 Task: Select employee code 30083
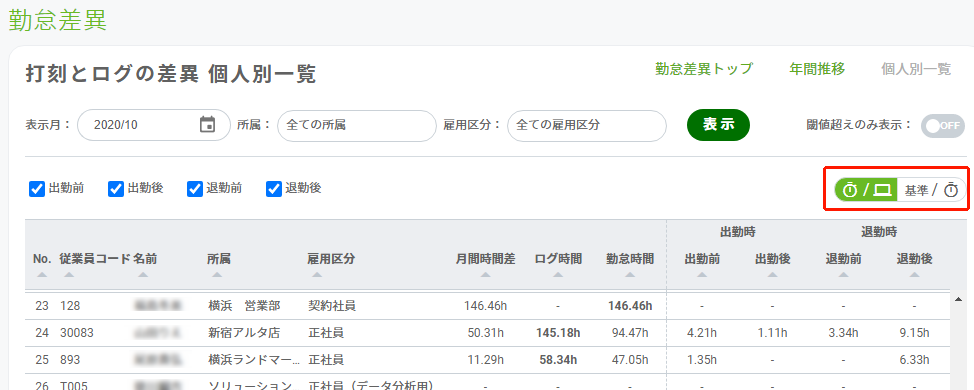pos(76,333)
